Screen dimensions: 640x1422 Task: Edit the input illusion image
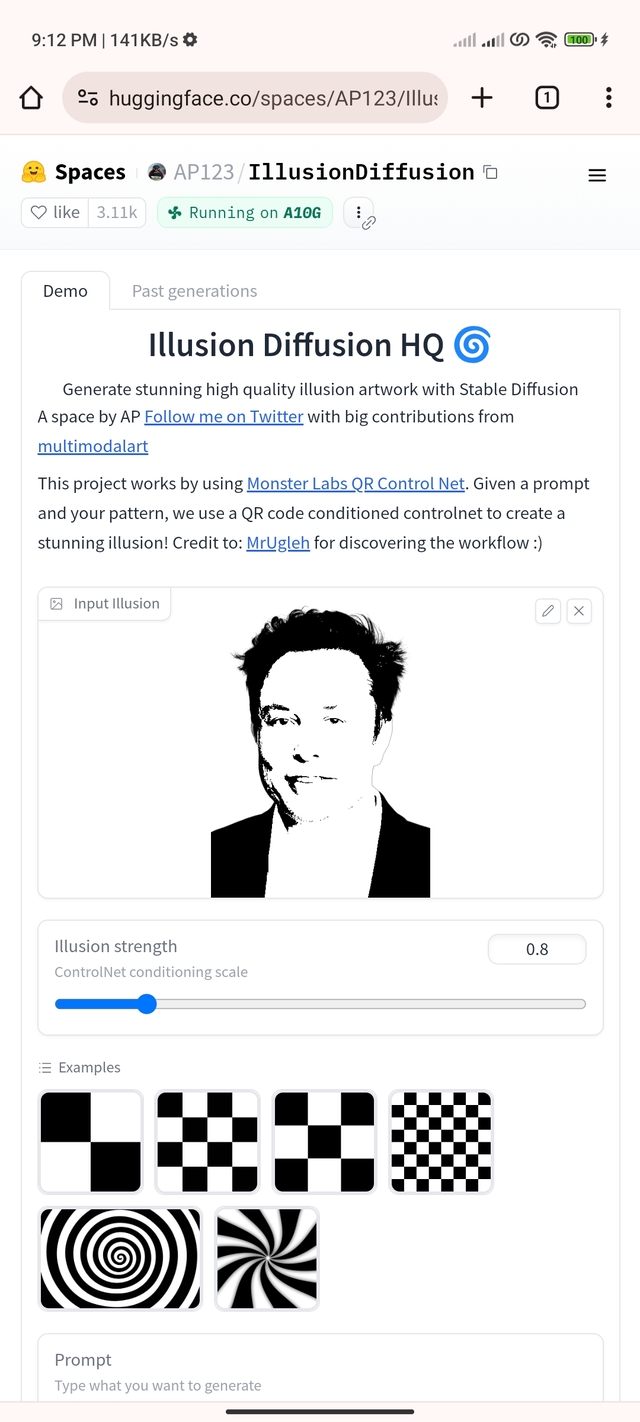pos(548,611)
